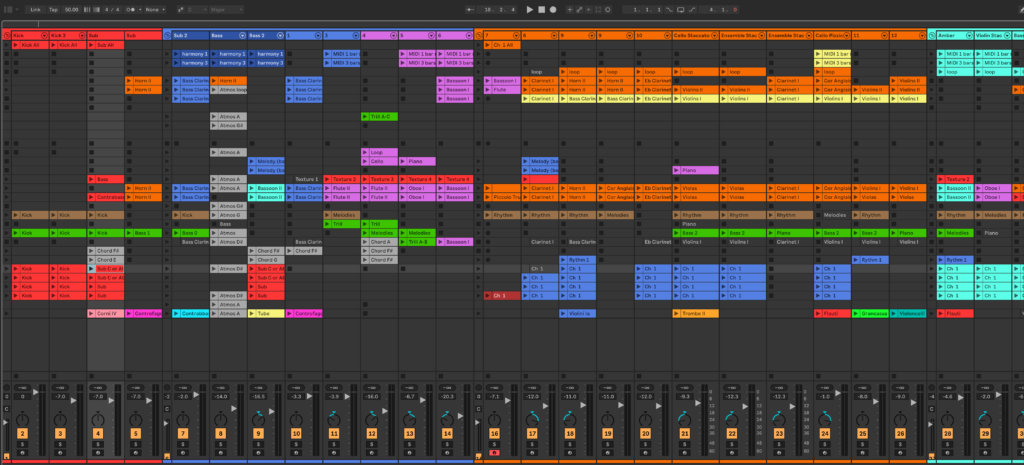Mute track 21 using its activator

[x=685, y=434]
